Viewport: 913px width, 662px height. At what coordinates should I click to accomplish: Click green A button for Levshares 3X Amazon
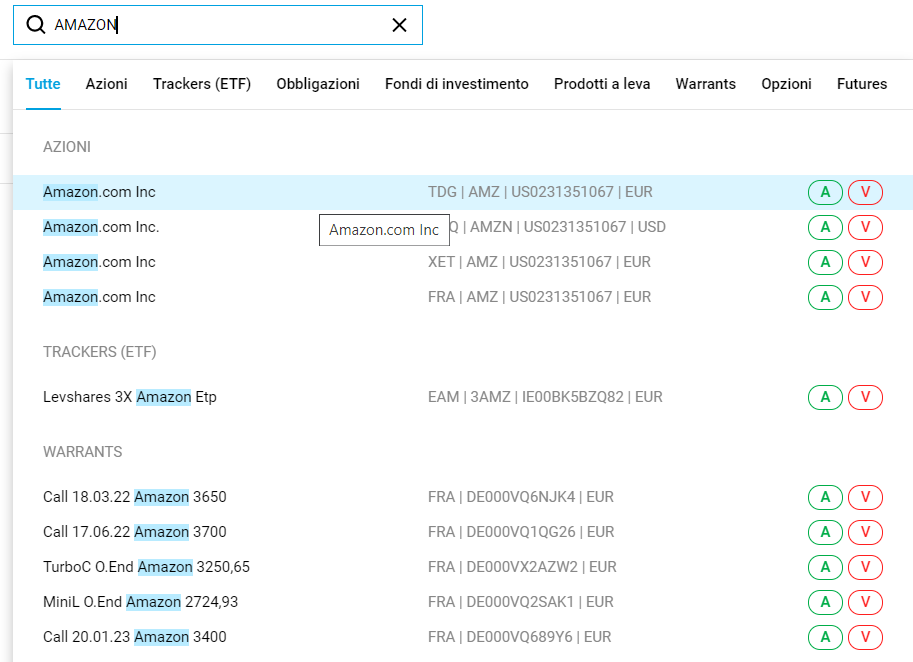point(825,397)
